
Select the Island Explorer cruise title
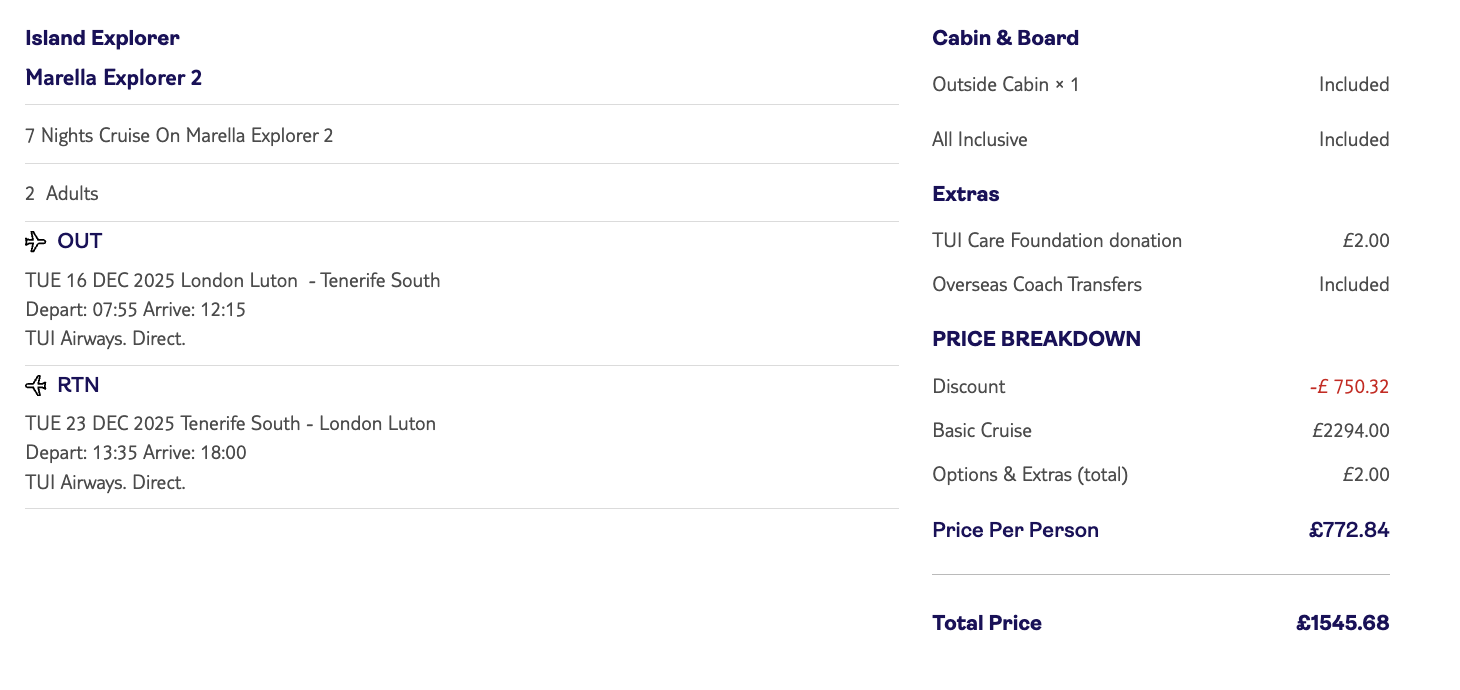pyautogui.click(x=102, y=39)
